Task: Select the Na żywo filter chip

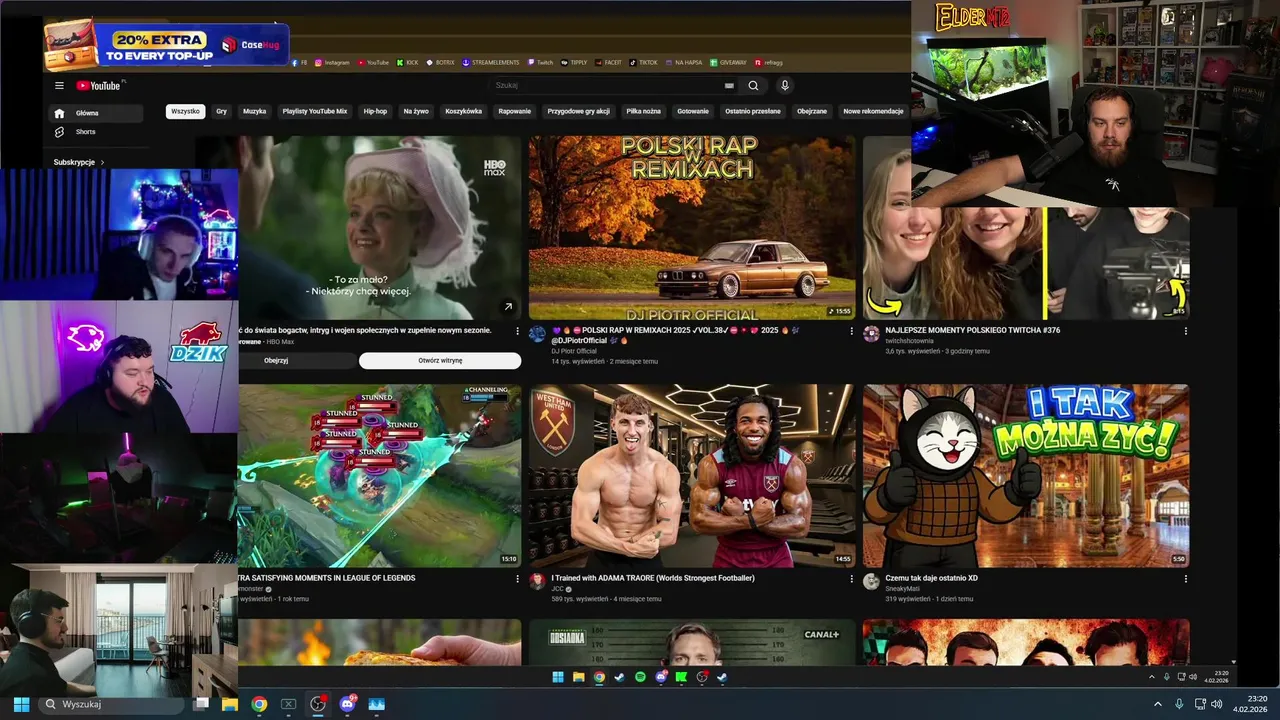Action: click(416, 111)
